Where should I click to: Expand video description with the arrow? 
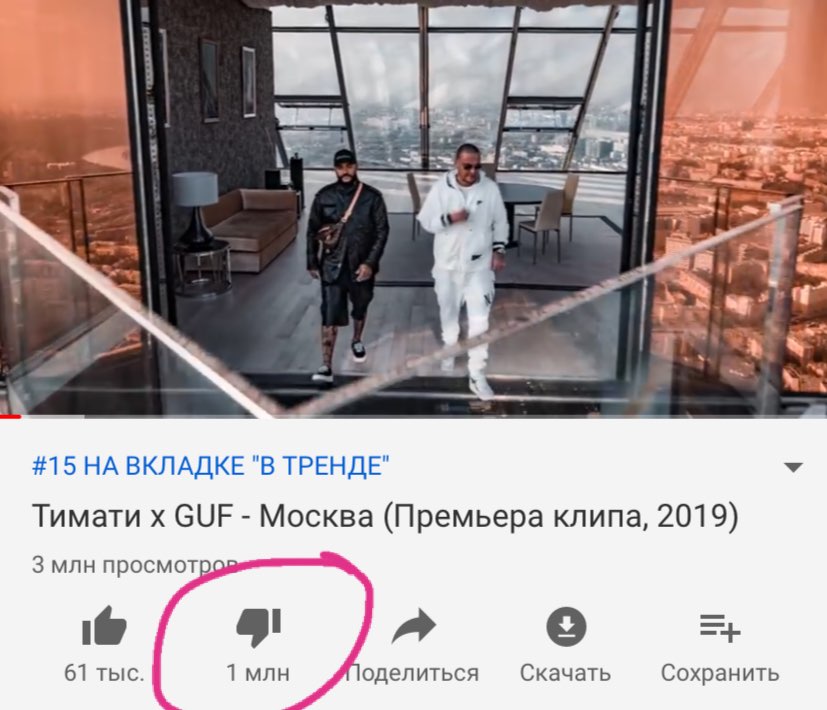coord(793,467)
